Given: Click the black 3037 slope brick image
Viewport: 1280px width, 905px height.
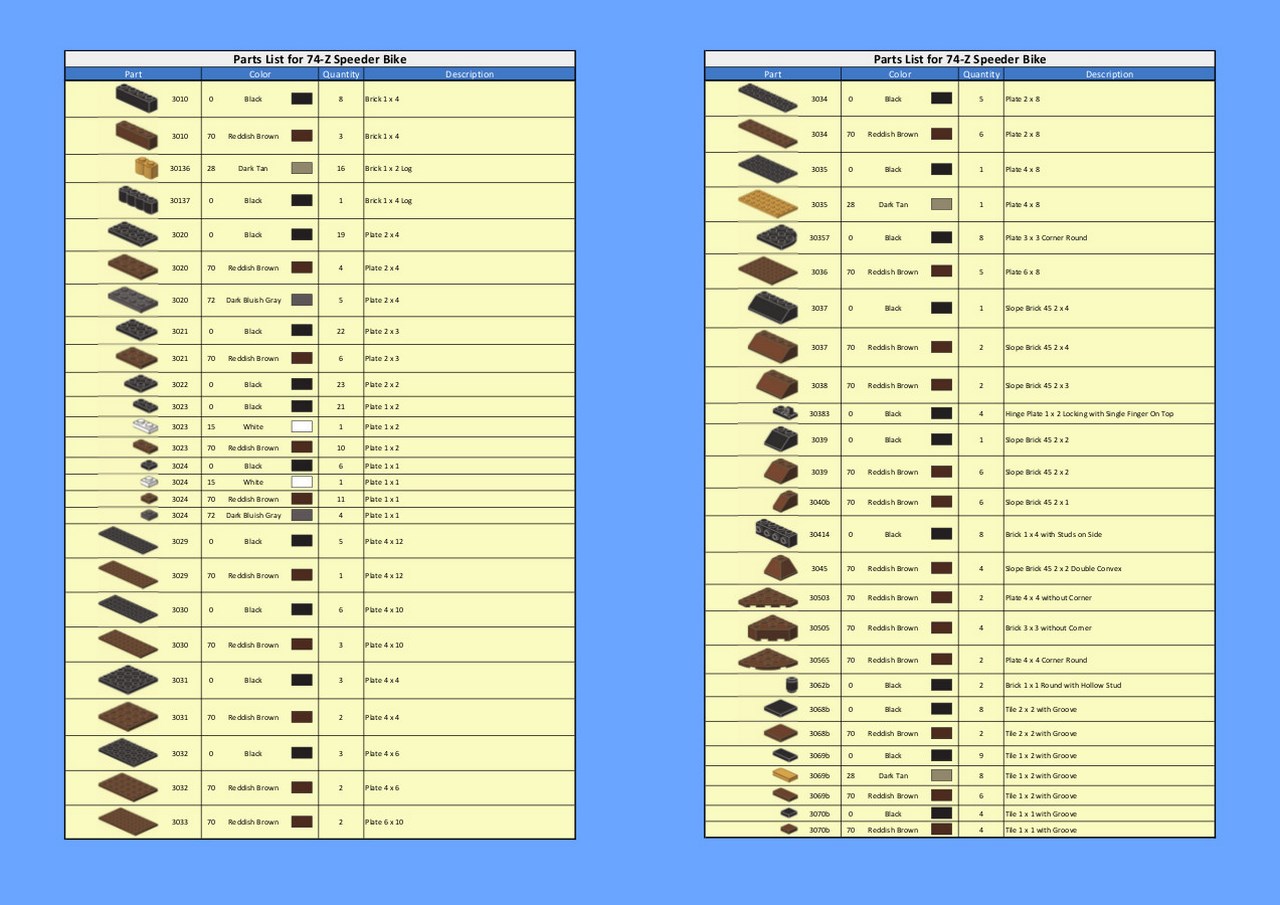Looking at the screenshot, I should [772, 308].
